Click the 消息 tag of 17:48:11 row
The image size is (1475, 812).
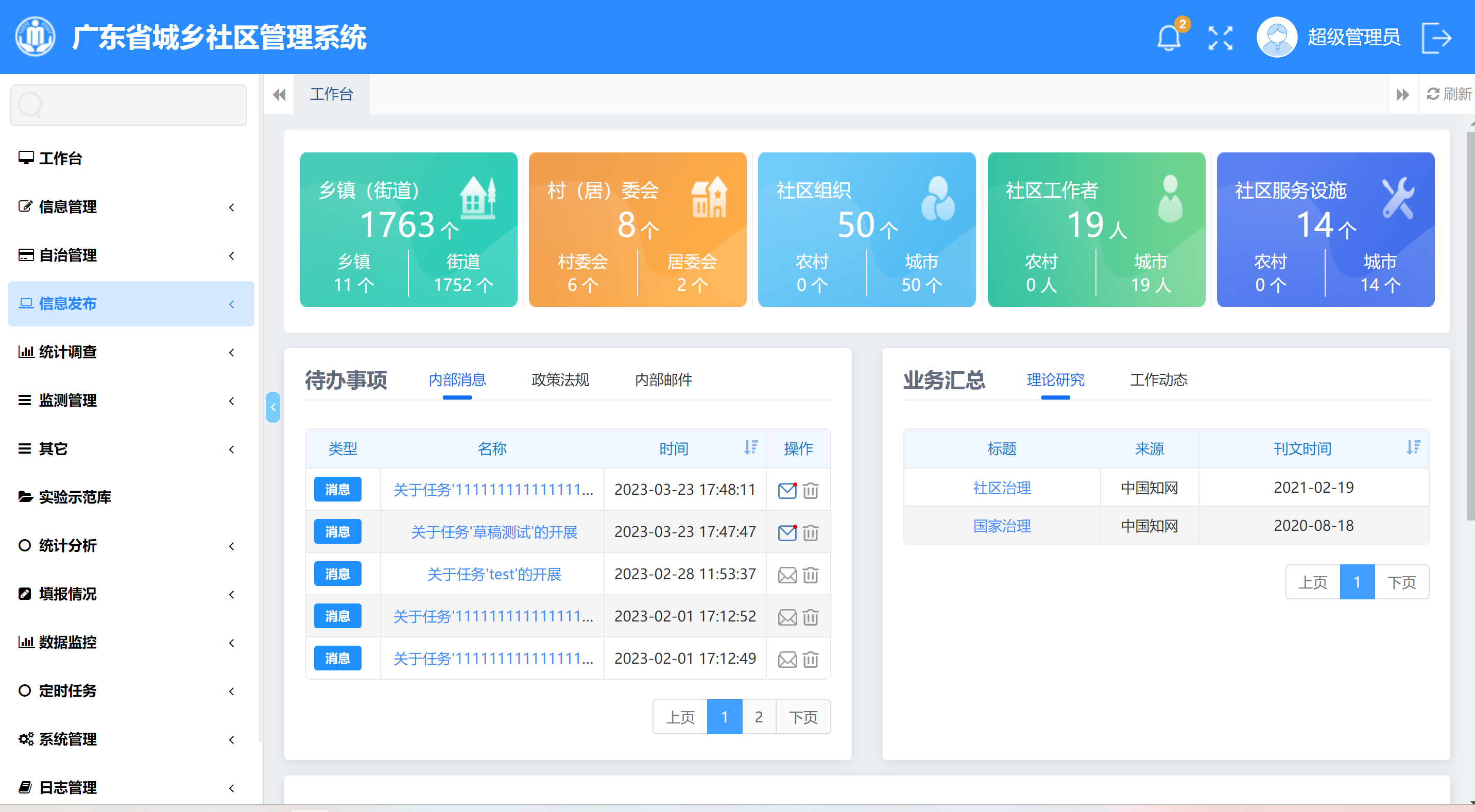pos(337,489)
